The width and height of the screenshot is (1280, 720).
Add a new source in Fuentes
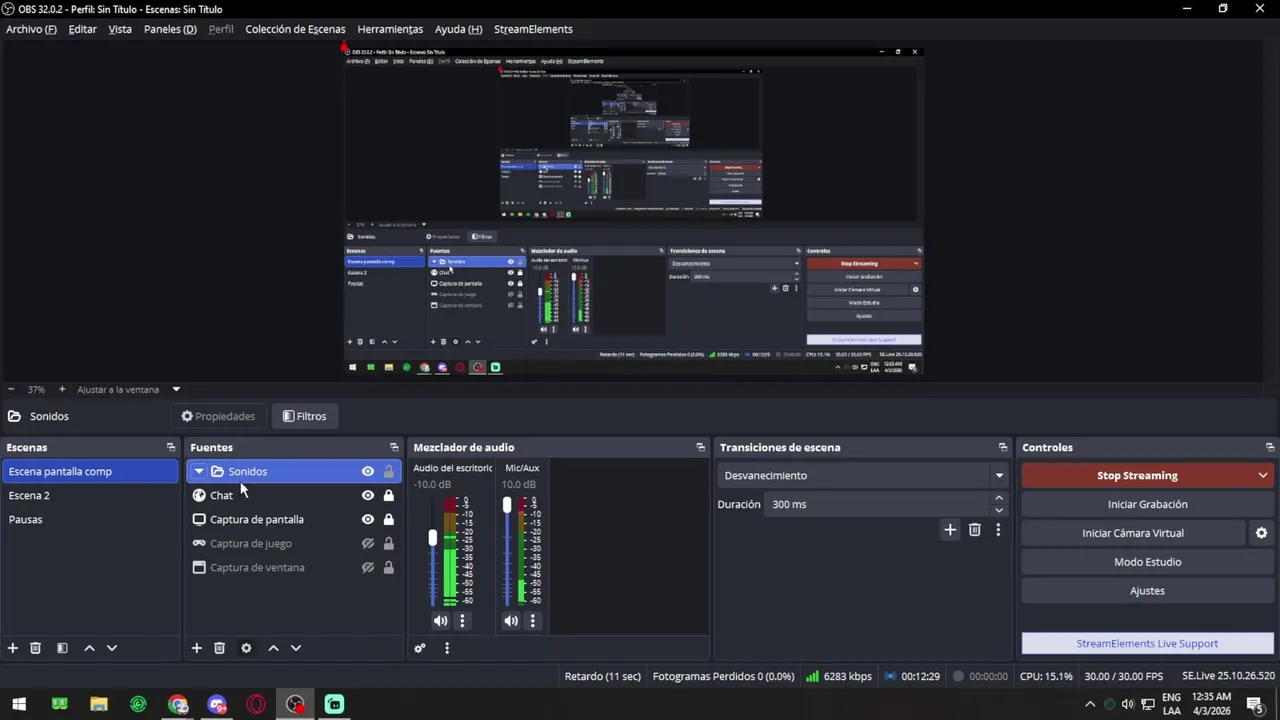(x=197, y=648)
